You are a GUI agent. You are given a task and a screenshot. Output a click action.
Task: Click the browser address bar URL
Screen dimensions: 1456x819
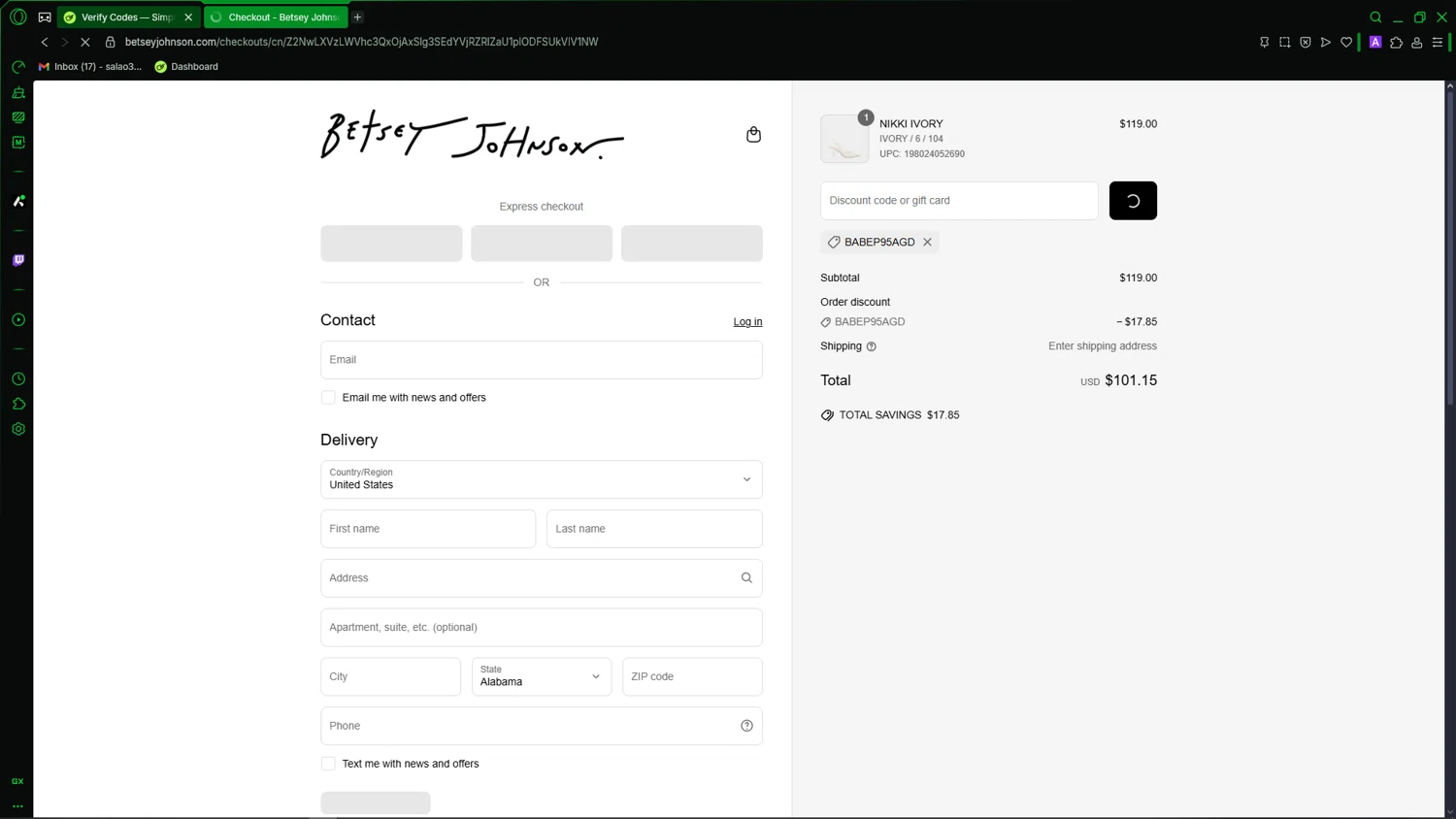[361, 42]
